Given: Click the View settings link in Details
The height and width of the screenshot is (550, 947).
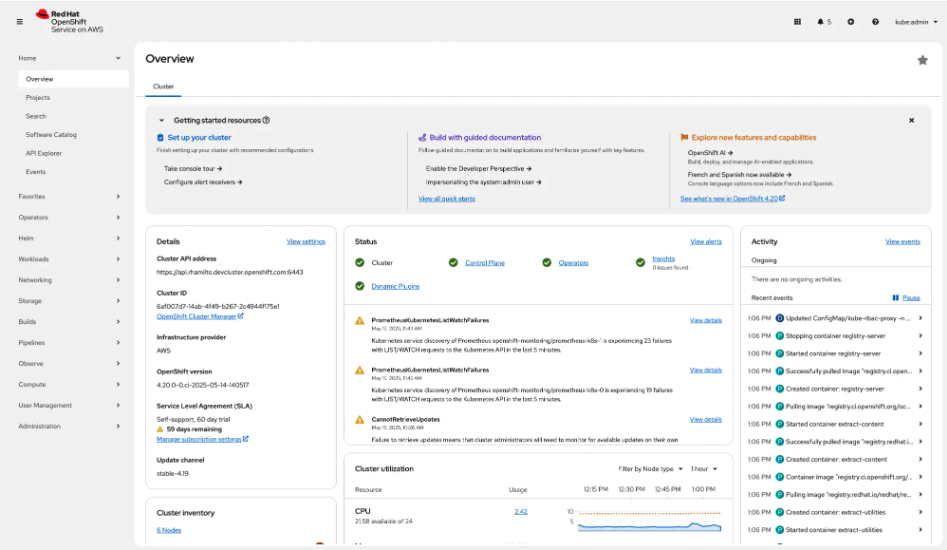Looking at the screenshot, I should click(305, 242).
